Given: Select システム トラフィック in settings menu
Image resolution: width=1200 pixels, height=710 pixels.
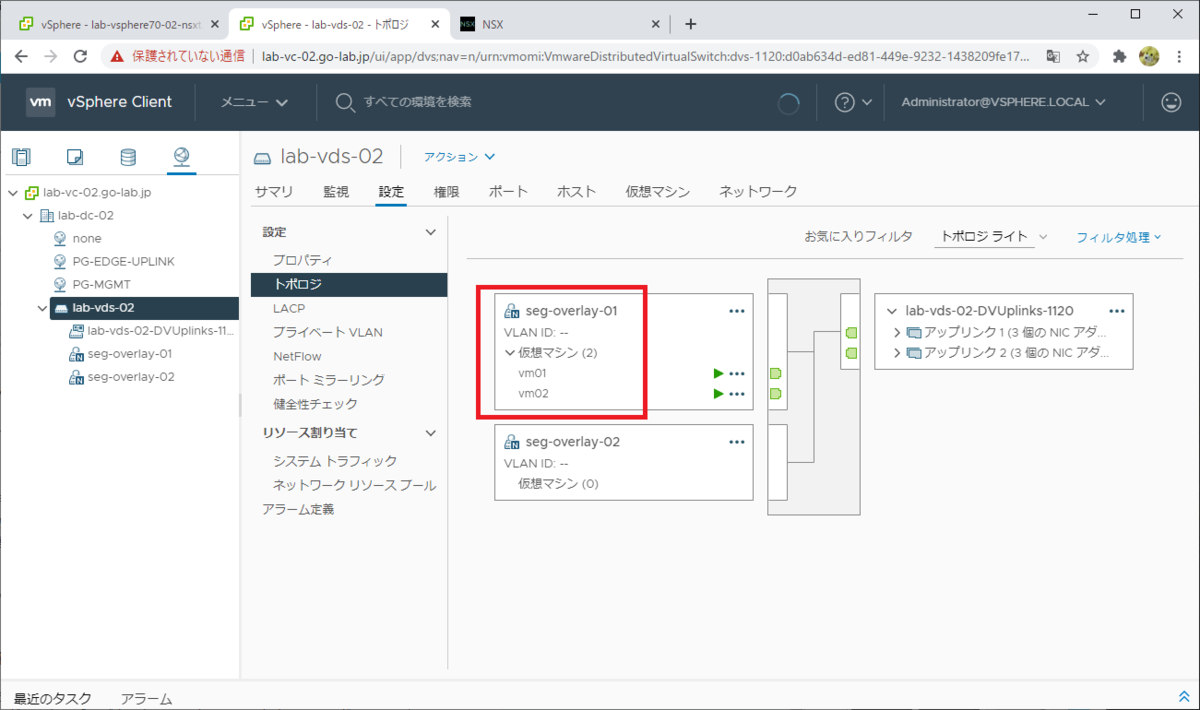Looking at the screenshot, I should pos(335,461).
